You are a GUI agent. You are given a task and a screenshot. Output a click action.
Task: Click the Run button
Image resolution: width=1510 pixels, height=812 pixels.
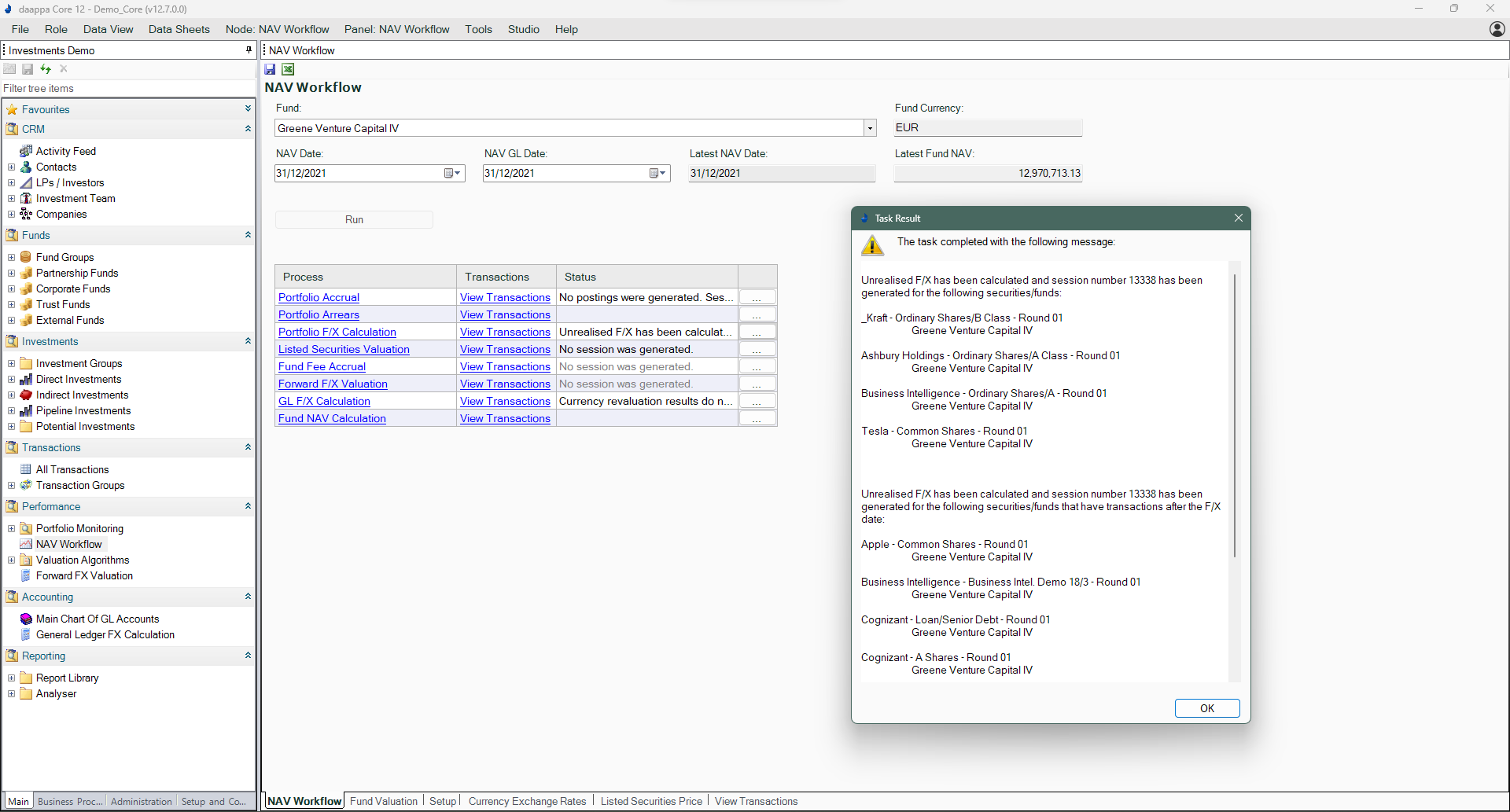point(354,219)
